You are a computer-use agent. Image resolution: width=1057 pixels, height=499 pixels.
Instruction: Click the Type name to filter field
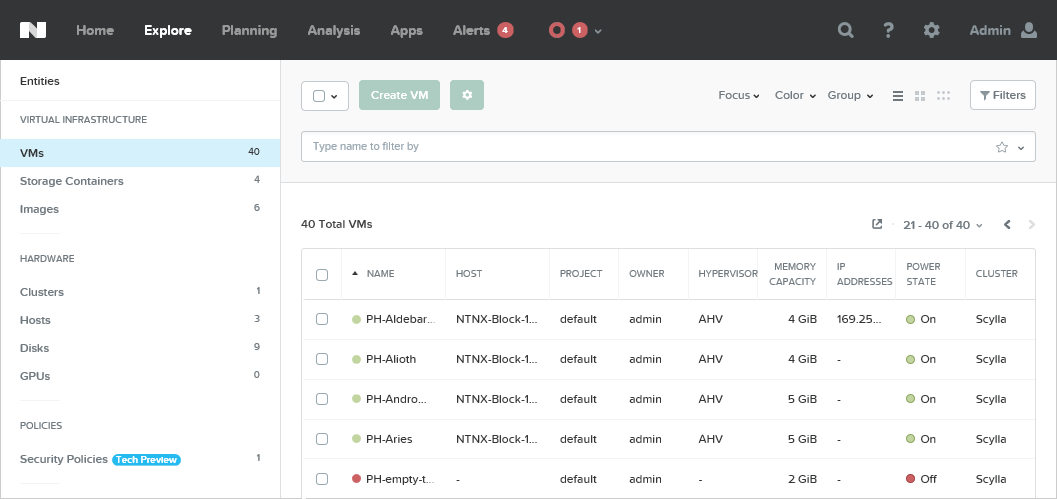click(x=650, y=146)
